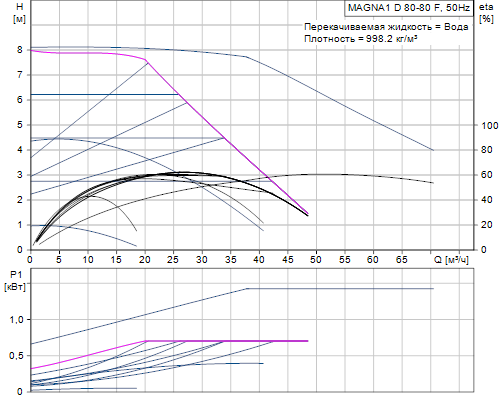Click the 25 tick on flow axis
This screenshot has width=500, height=400.
pyautogui.click(x=173, y=260)
